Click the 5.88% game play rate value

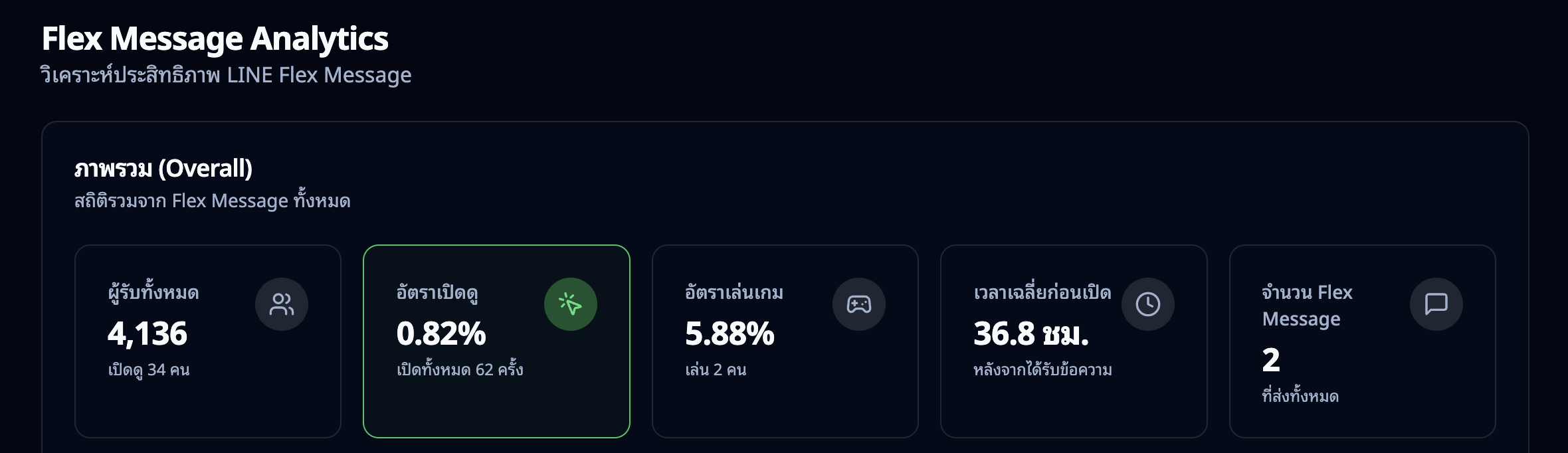click(730, 333)
